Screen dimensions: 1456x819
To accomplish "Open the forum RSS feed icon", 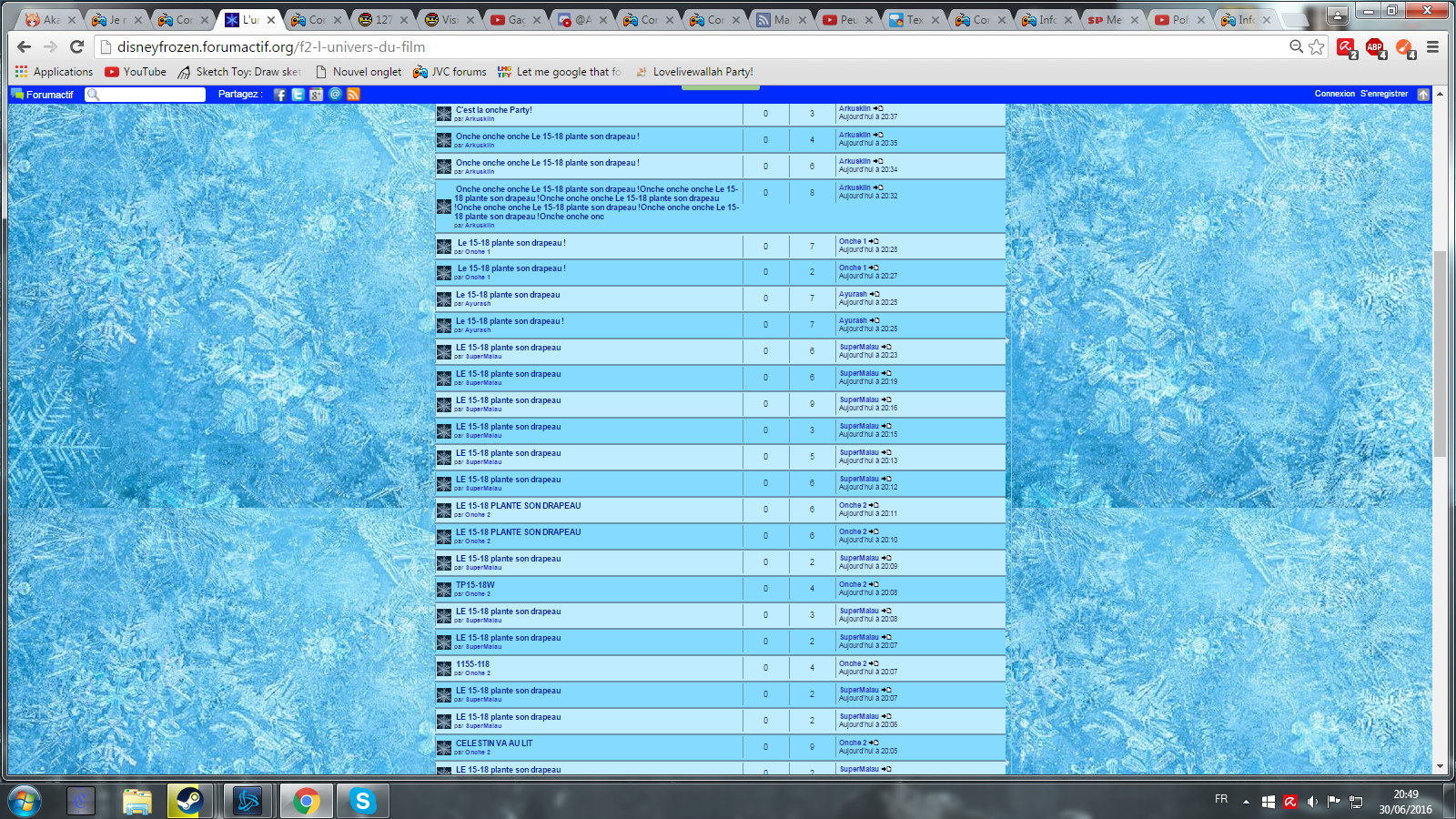I will coord(353,95).
